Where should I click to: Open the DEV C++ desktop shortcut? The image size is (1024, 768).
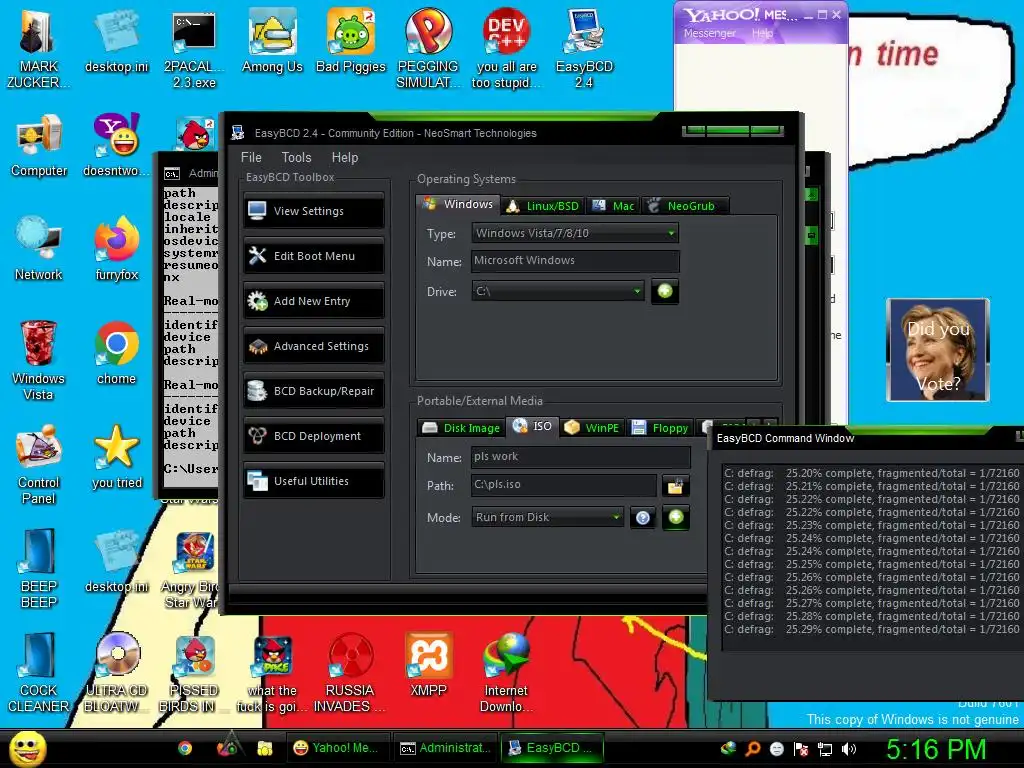click(506, 49)
